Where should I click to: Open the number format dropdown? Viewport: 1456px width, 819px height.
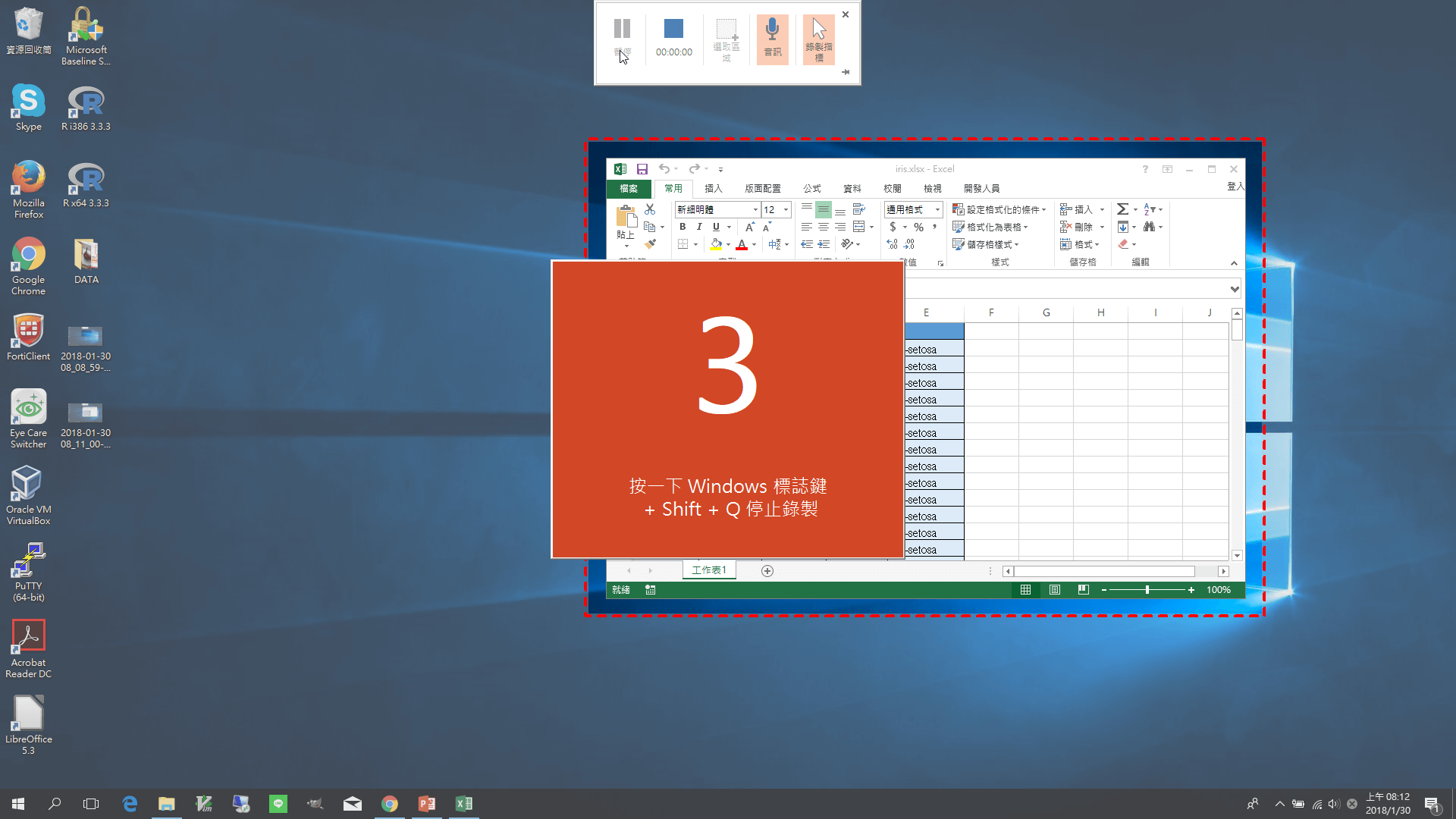pyautogui.click(x=937, y=209)
